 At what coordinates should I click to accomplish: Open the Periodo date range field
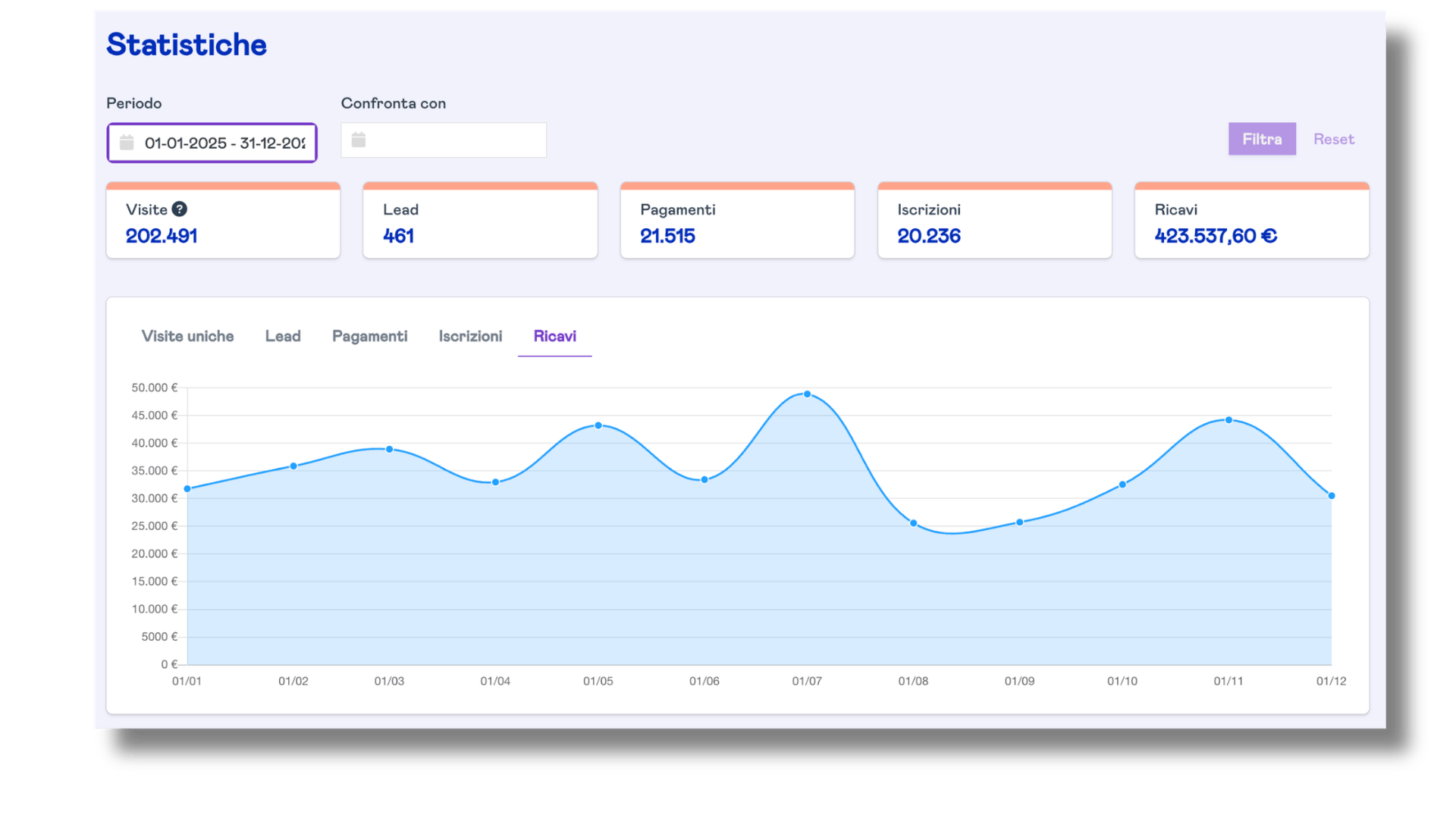pyautogui.click(x=224, y=143)
